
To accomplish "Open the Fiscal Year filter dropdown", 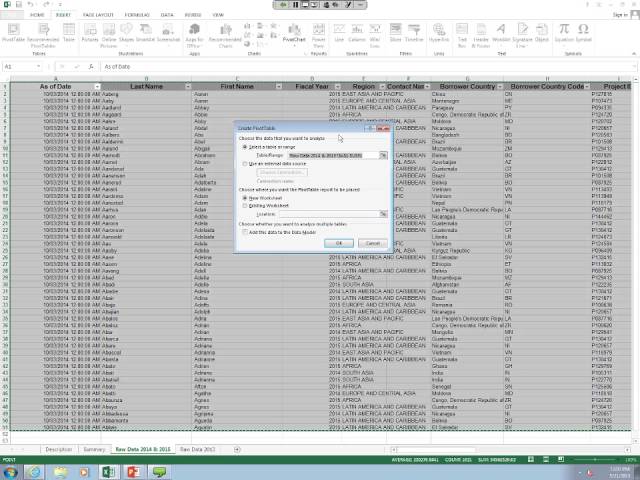I will click(338, 87).
